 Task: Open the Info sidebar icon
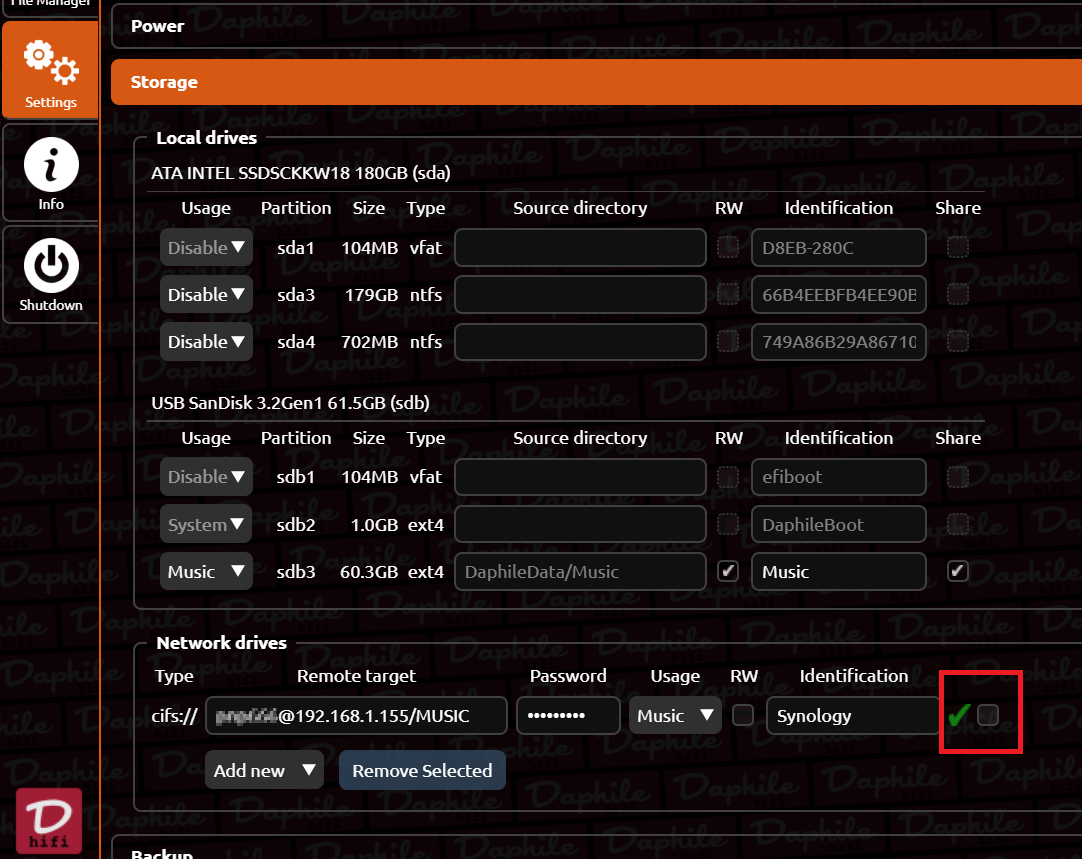[51, 164]
